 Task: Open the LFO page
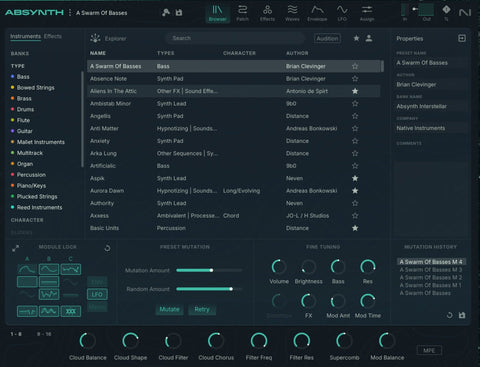click(x=342, y=13)
